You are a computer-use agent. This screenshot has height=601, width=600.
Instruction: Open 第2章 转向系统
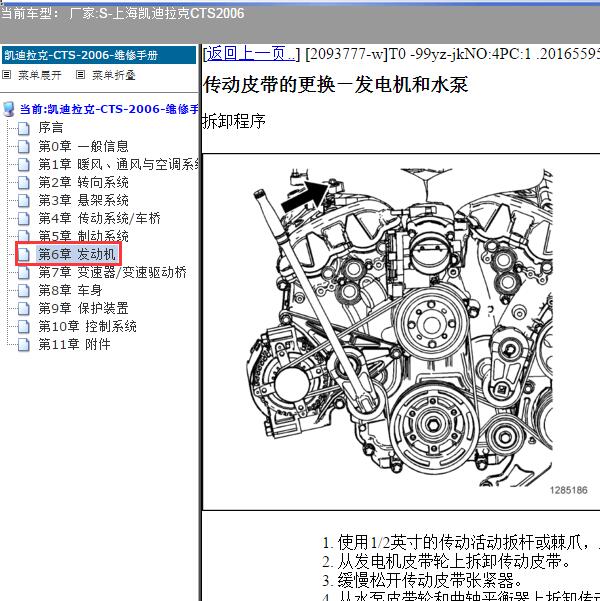[84, 182]
